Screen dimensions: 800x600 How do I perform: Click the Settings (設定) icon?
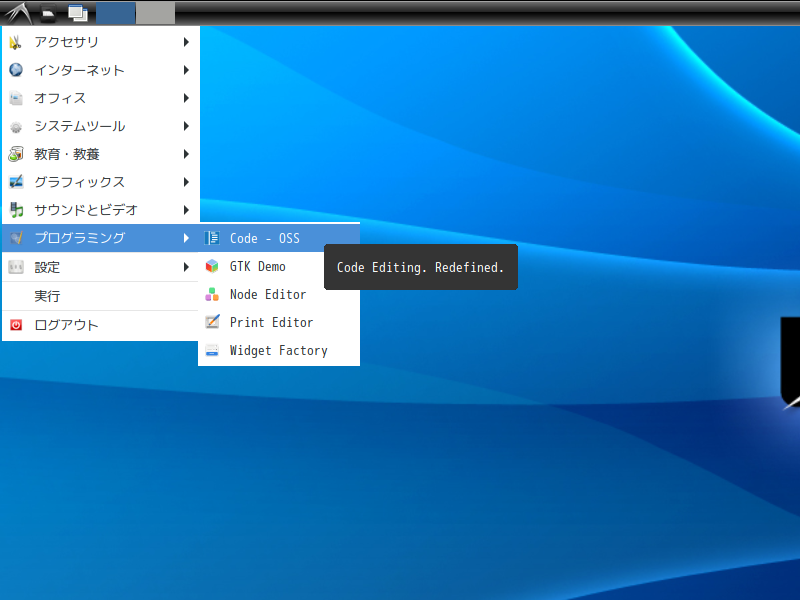tap(16, 267)
